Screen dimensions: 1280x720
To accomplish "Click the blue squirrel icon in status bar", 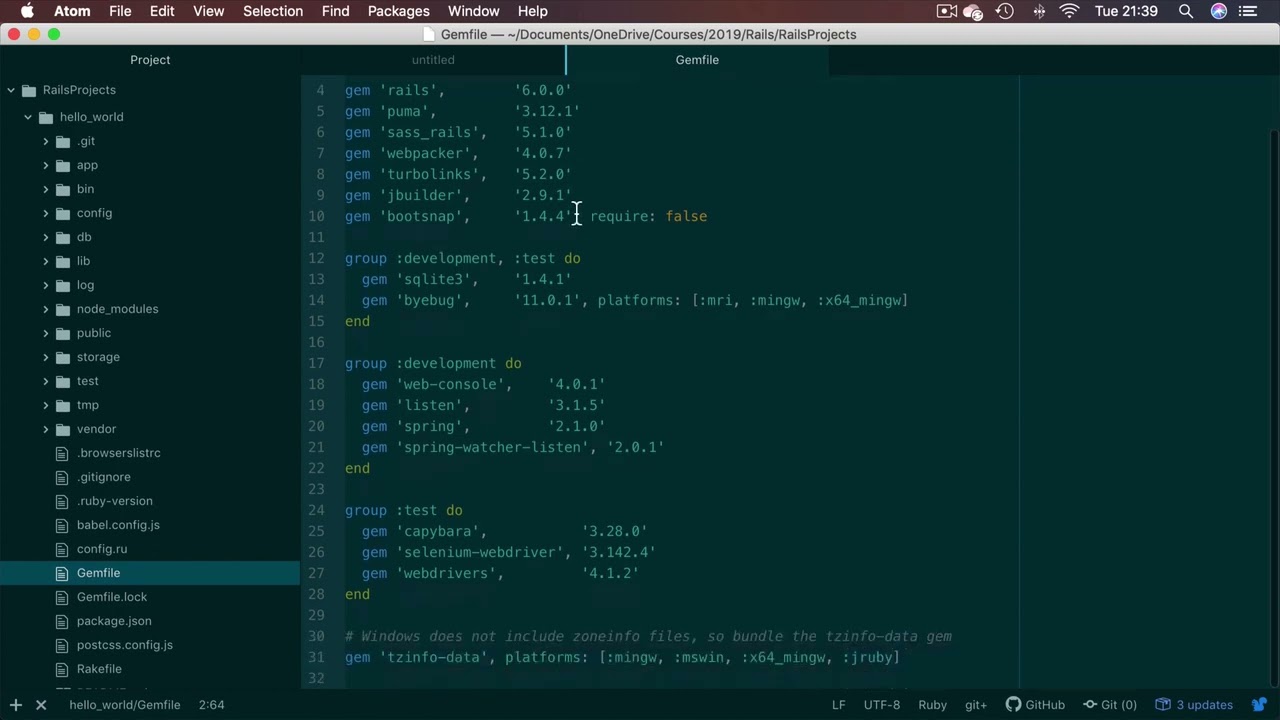I will coord(1259,705).
